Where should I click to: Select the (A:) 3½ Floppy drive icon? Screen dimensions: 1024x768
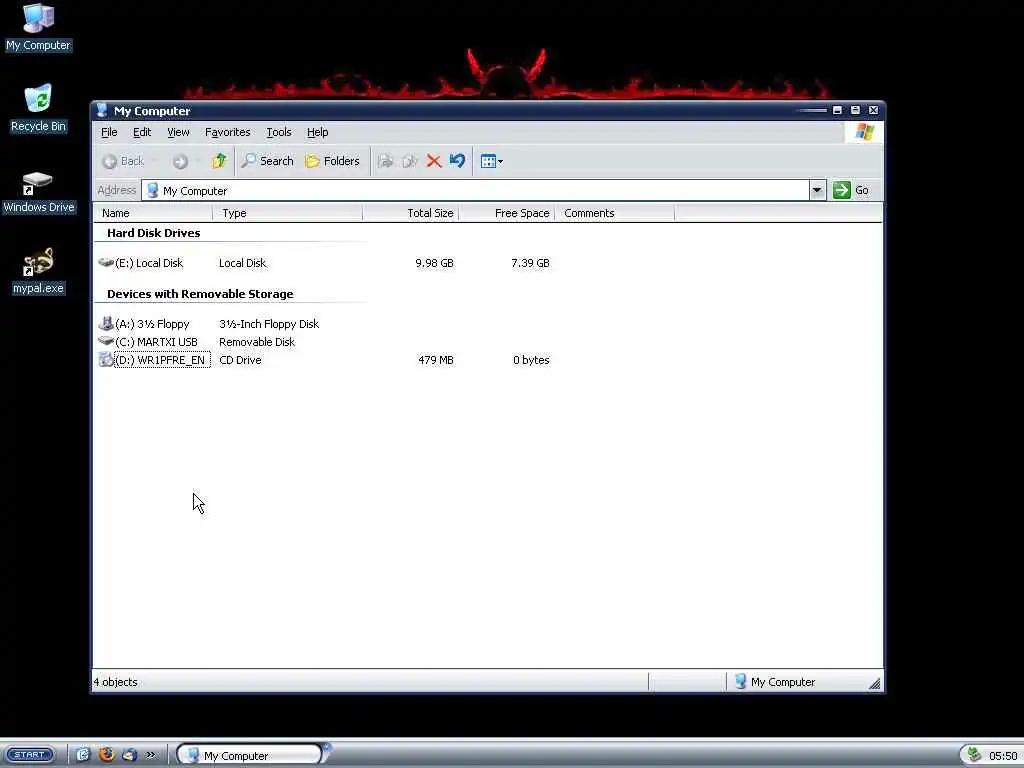(x=106, y=323)
